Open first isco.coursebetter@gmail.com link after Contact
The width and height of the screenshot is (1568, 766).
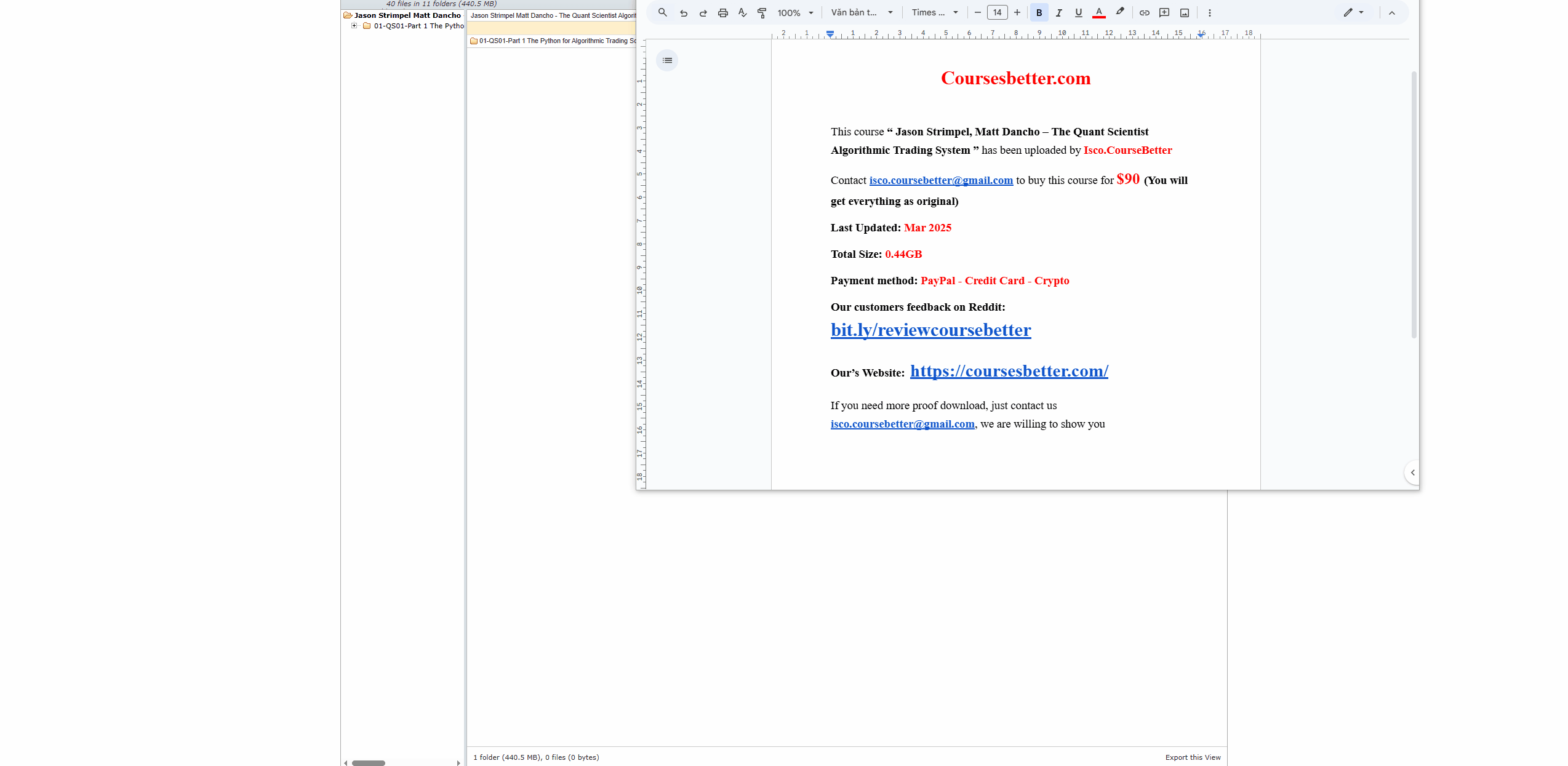(x=941, y=180)
